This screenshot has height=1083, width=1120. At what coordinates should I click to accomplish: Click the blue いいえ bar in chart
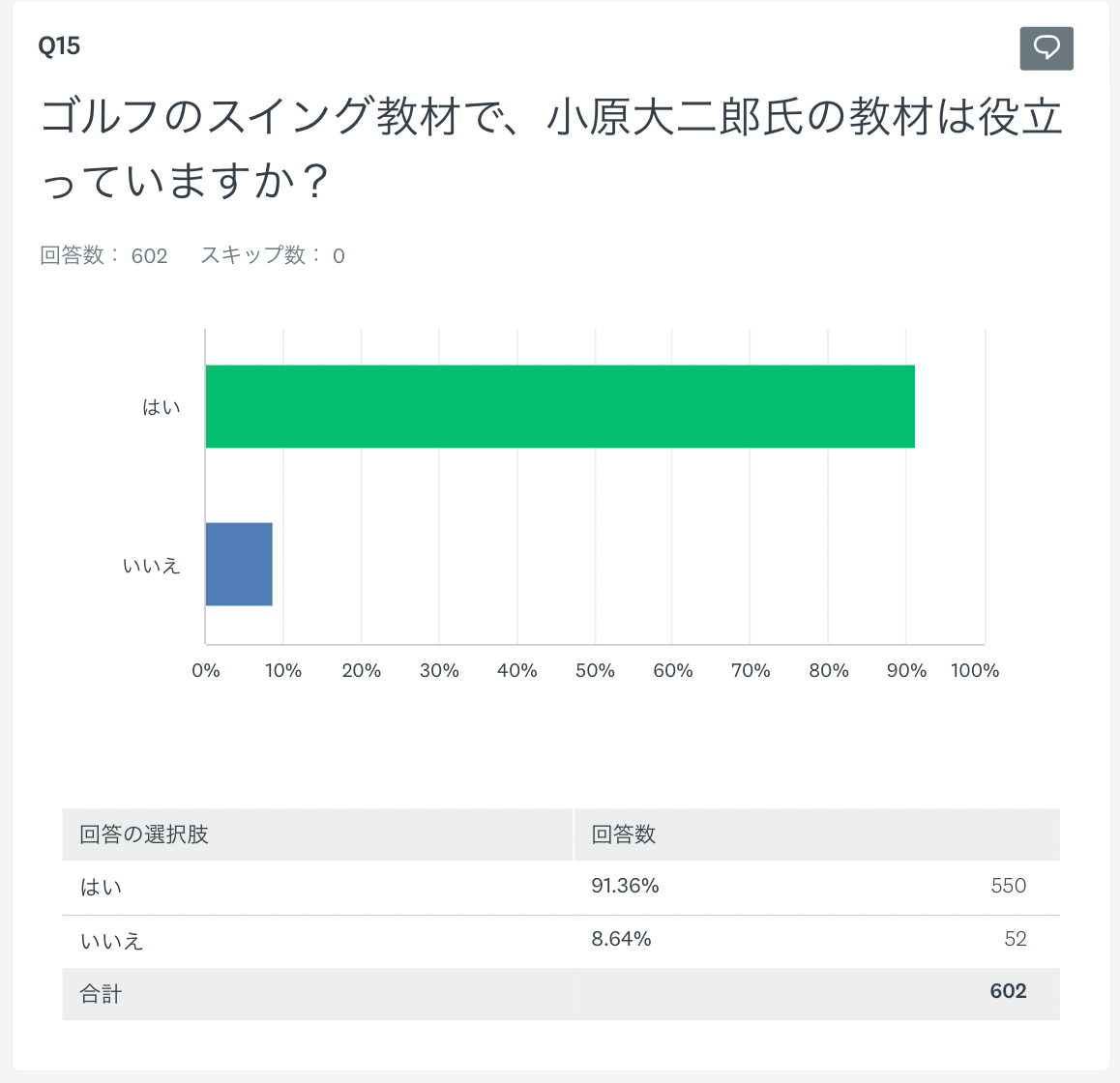(239, 564)
